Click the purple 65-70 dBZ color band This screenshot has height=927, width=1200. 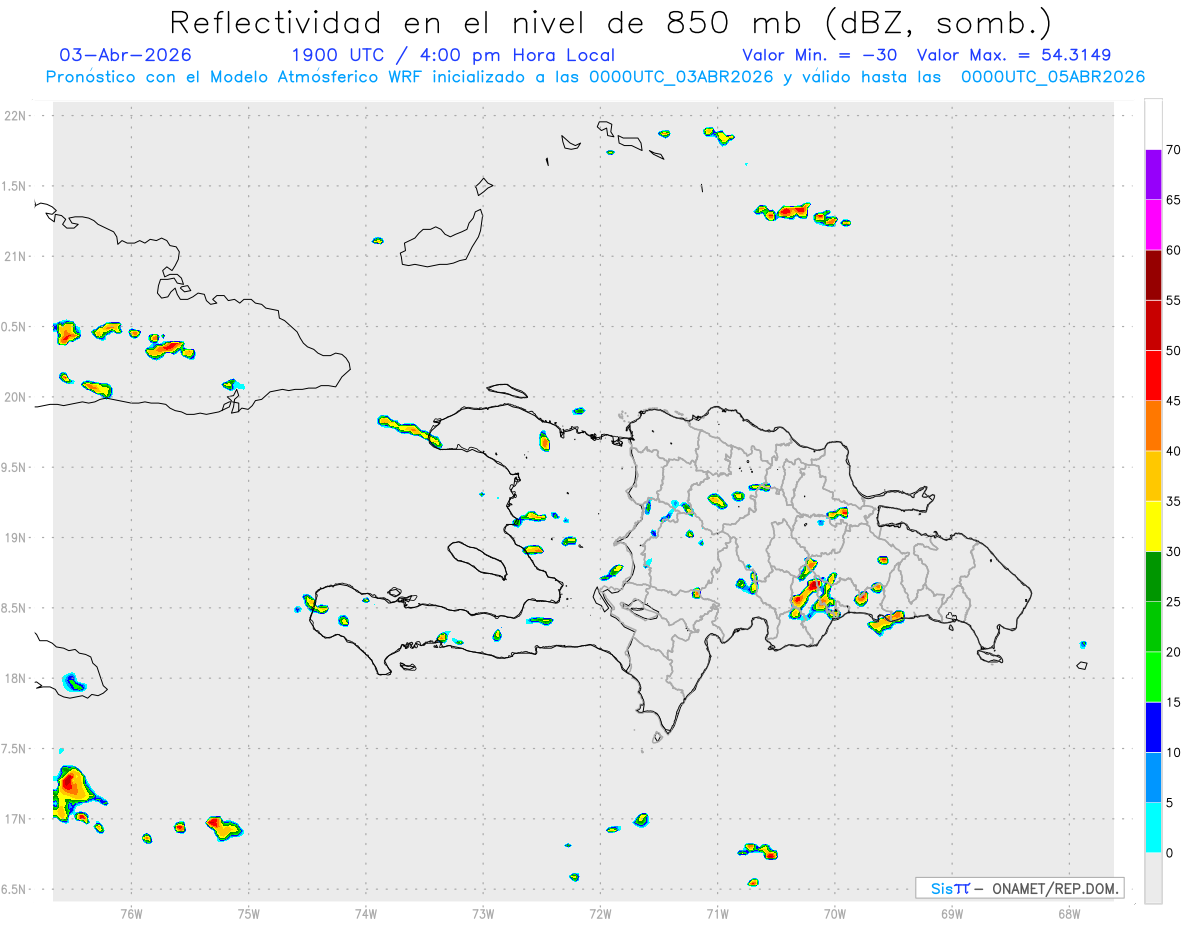(1153, 175)
